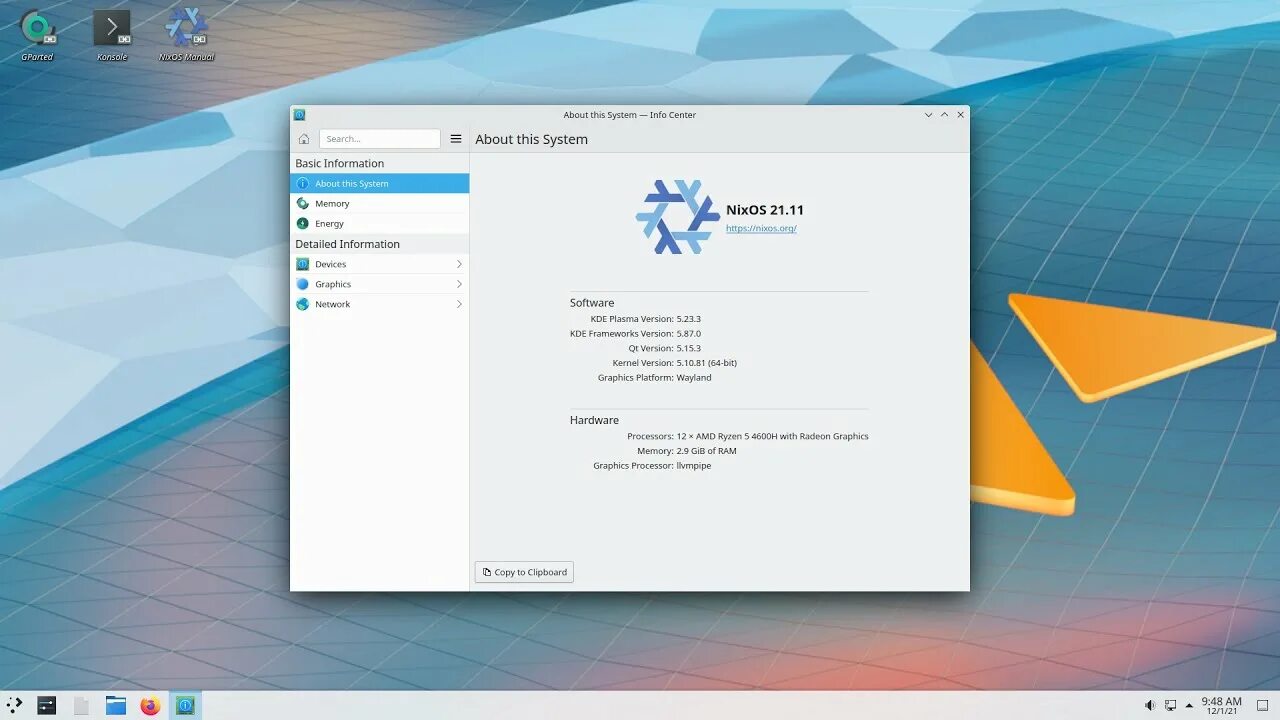
Task: Show hidden system tray icons arrow
Action: point(1189,706)
